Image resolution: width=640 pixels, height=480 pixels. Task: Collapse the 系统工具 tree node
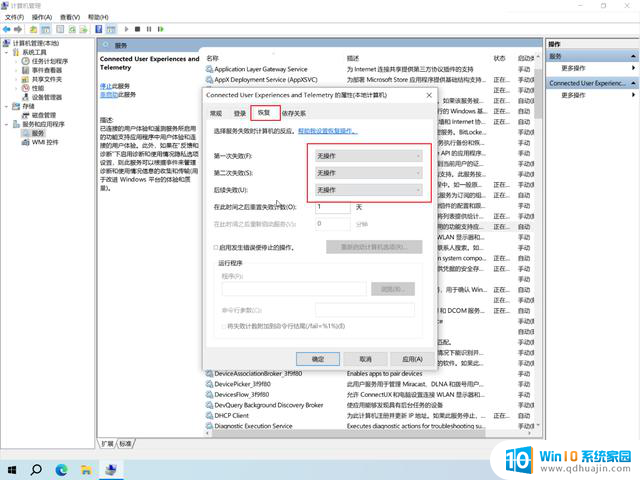pyautogui.click(x=7, y=52)
